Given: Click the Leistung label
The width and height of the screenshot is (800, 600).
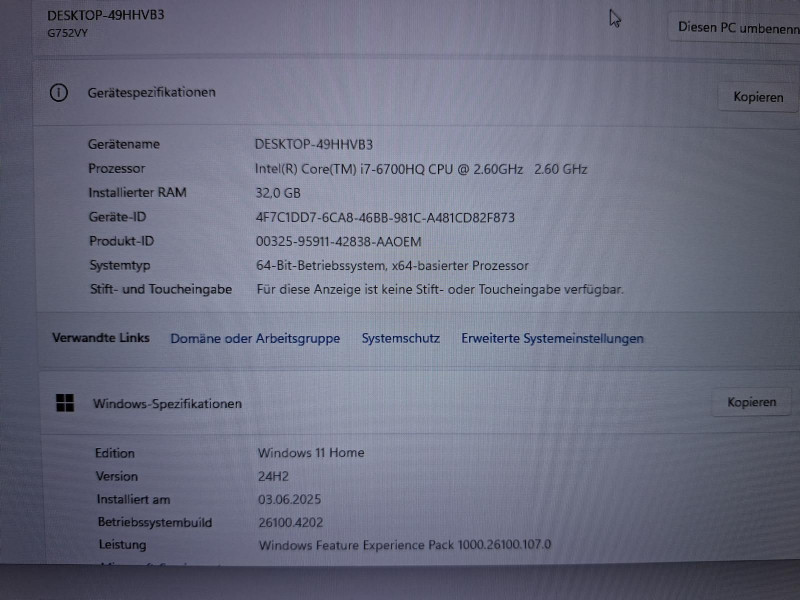Looking at the screenshot, I should [x=122, y=544].
